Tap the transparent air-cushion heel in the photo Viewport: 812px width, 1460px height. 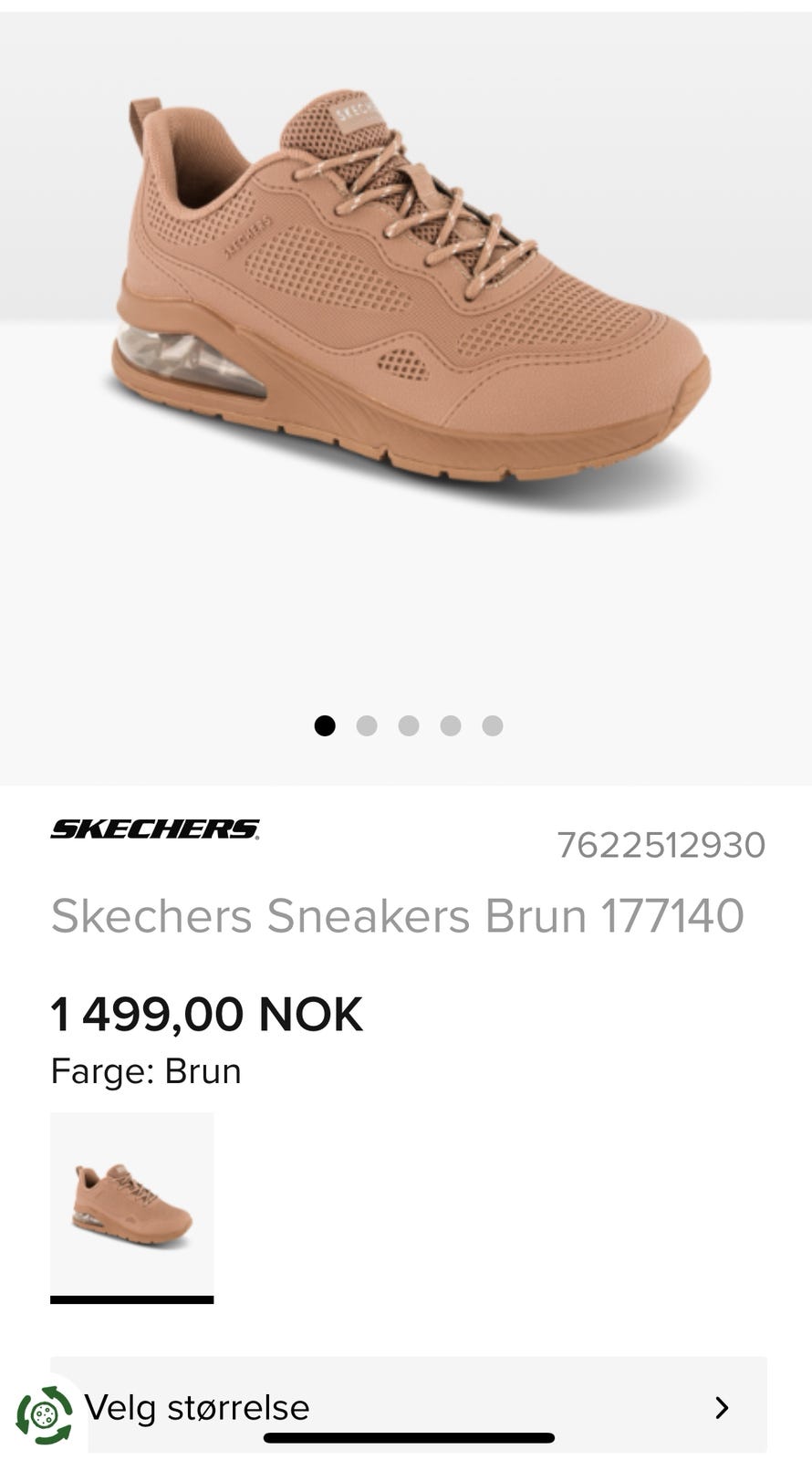click(190, 360)
